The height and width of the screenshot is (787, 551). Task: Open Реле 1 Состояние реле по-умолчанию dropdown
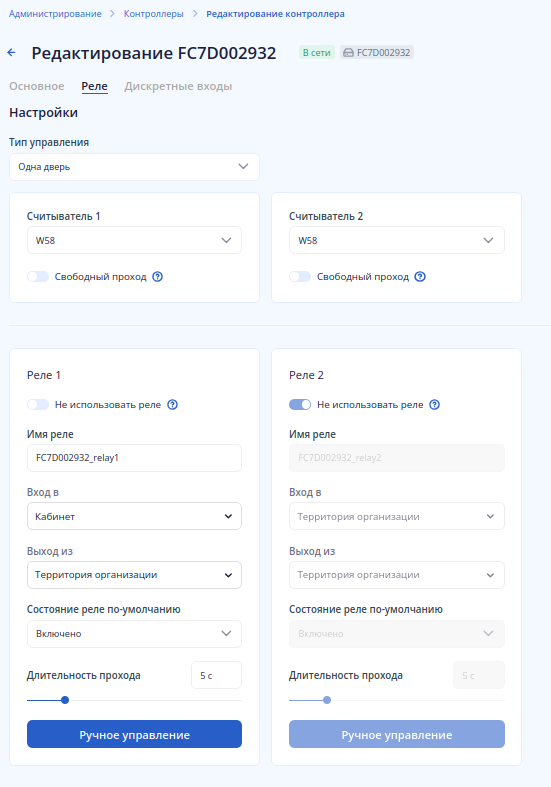[134, 634]
